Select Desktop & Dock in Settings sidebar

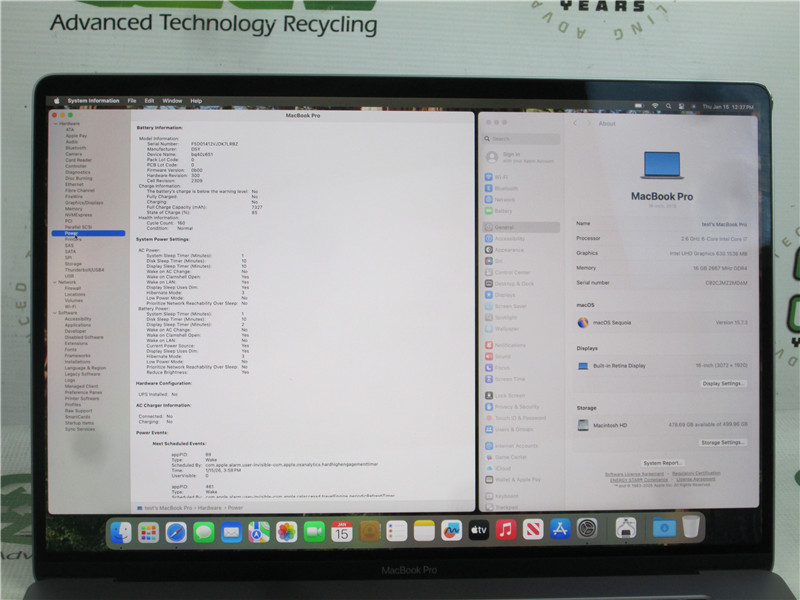(x=521, y=284)
